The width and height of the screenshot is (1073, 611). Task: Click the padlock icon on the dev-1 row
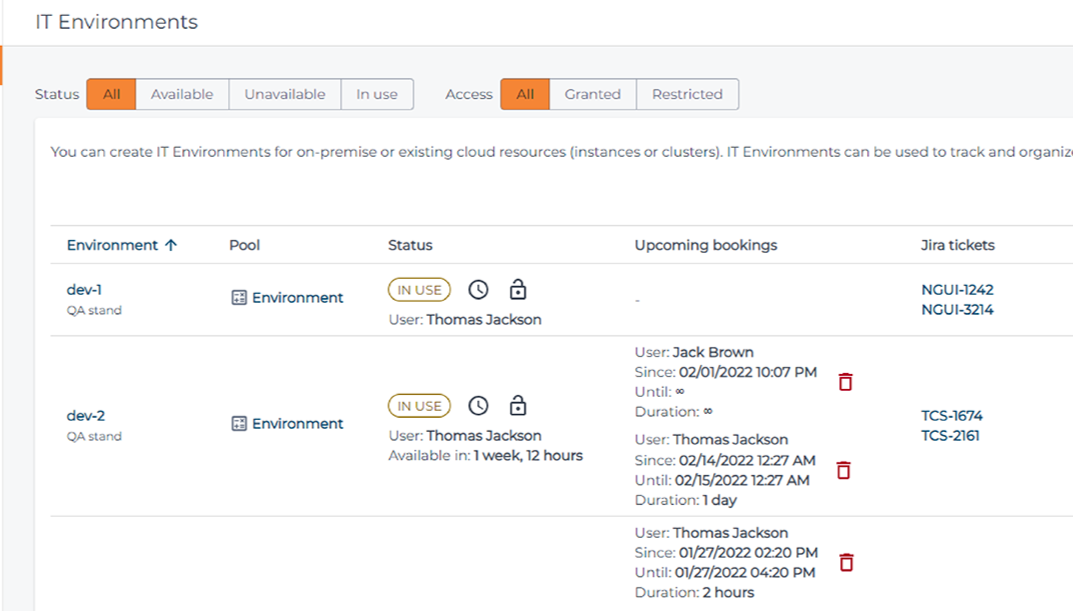[x=518, y=289]
